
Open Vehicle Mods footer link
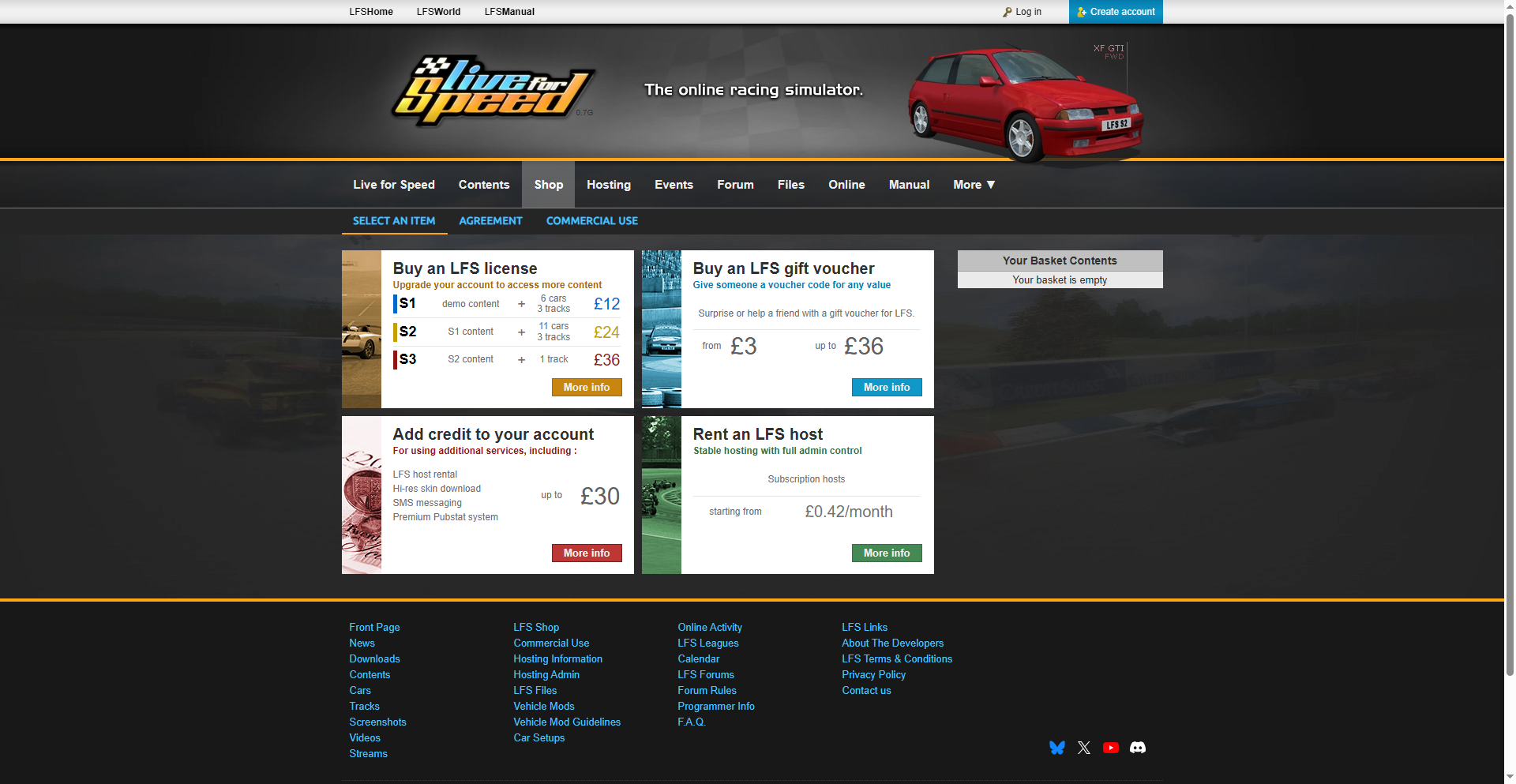[x=544, y=707]
